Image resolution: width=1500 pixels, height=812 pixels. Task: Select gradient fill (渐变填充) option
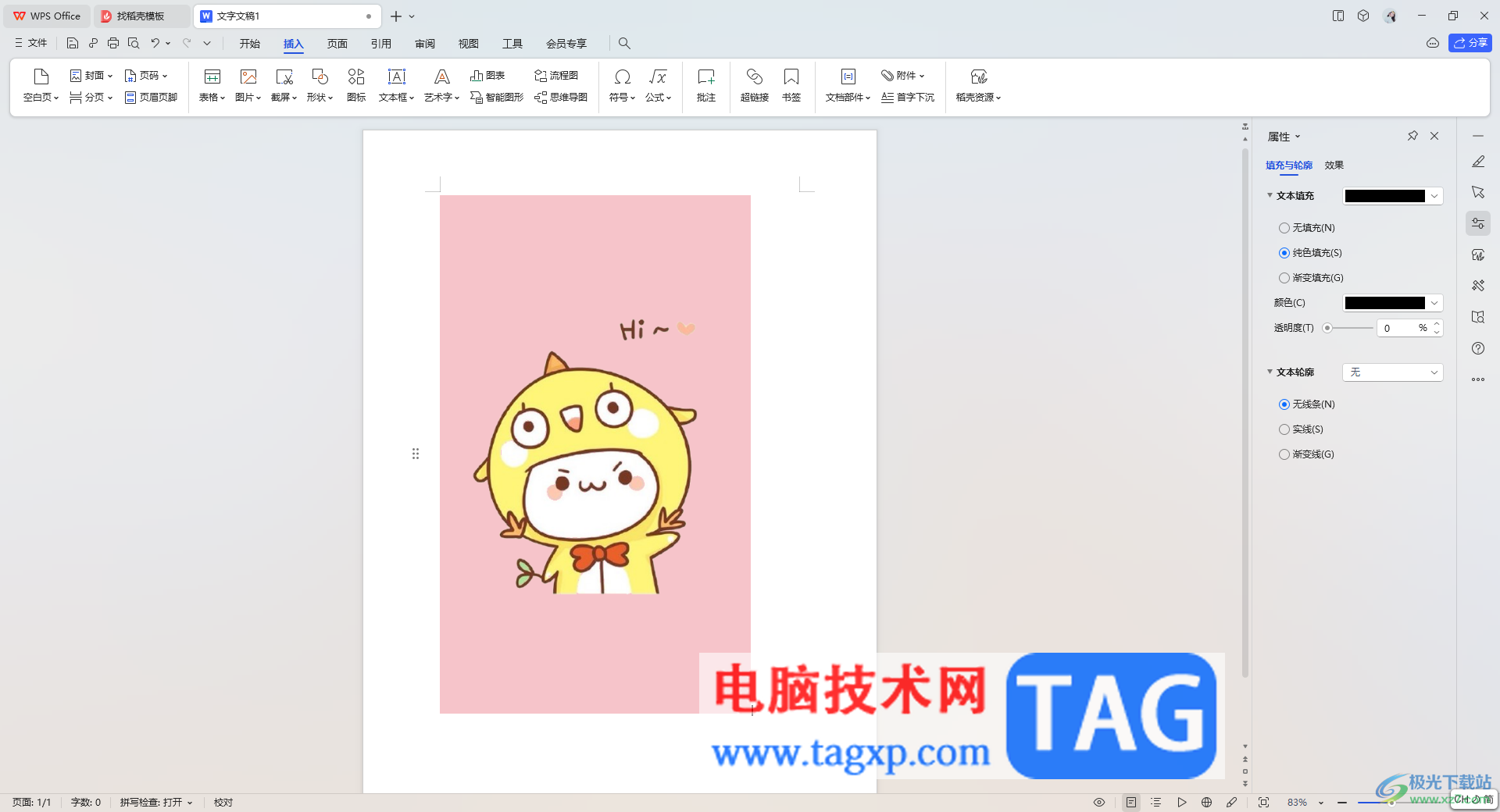pyautogui.click(x=1311, y=278)
